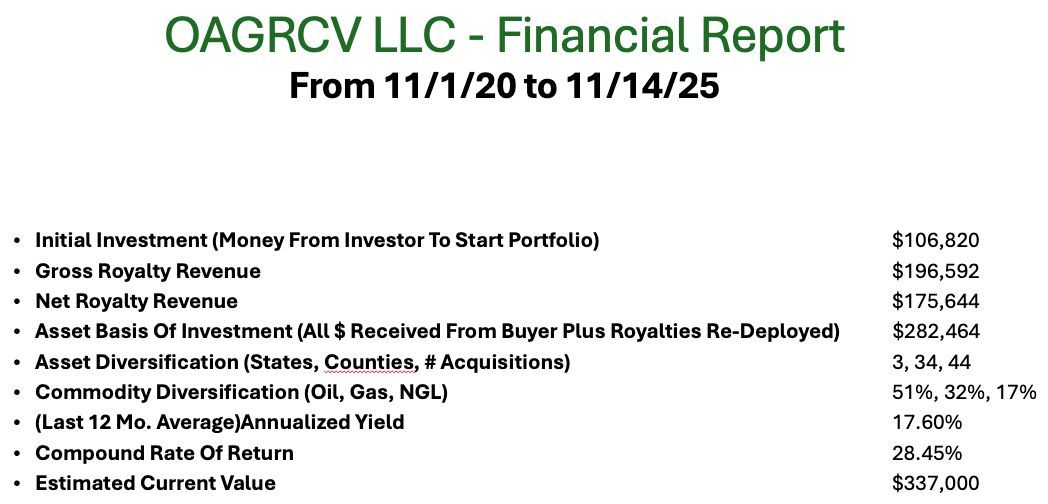Image resolution: width=1048 pixels, height=504 pixels.
Task: Select the Compound Rate Of Return label
Action: (164, 453)
